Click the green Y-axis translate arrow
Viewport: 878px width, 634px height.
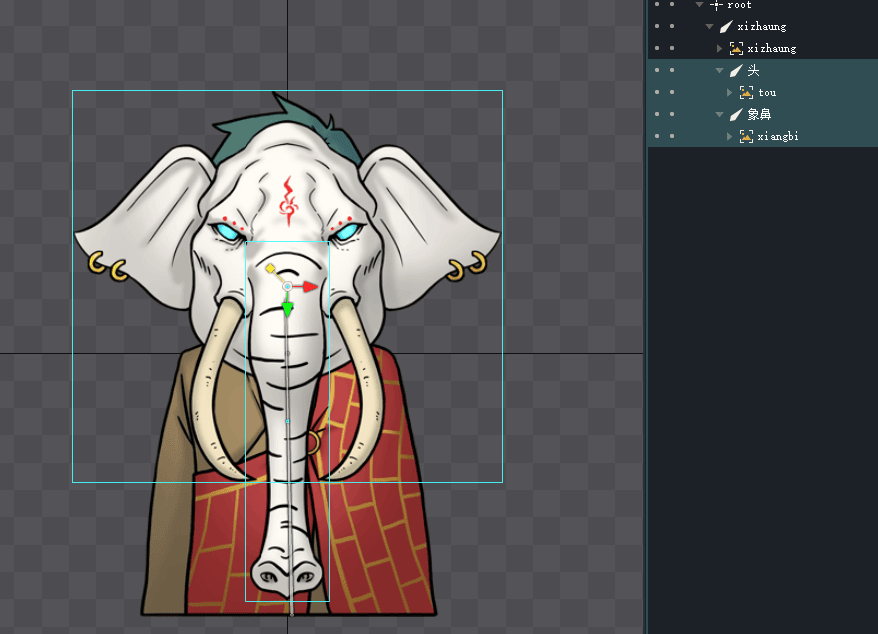point(288,311)
